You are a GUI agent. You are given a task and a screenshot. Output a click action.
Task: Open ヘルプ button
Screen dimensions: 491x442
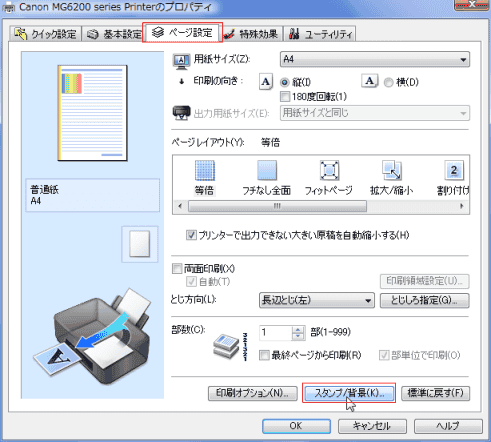point(448,426)
